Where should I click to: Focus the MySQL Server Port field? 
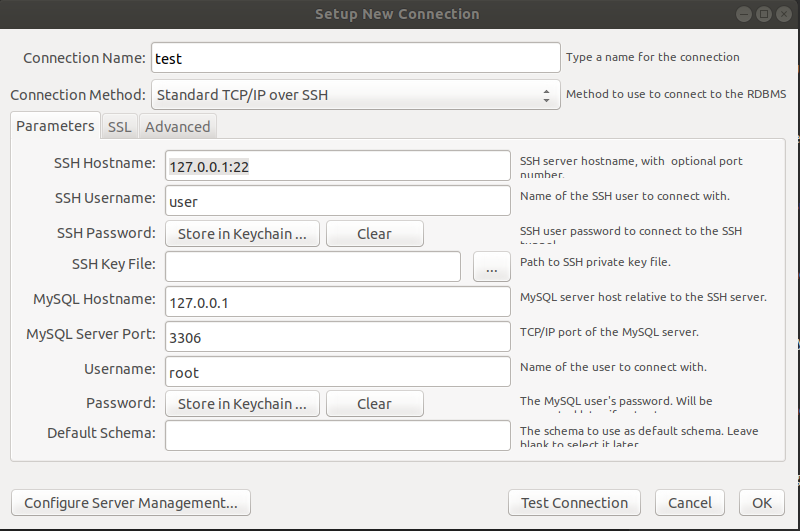(337, 337)
